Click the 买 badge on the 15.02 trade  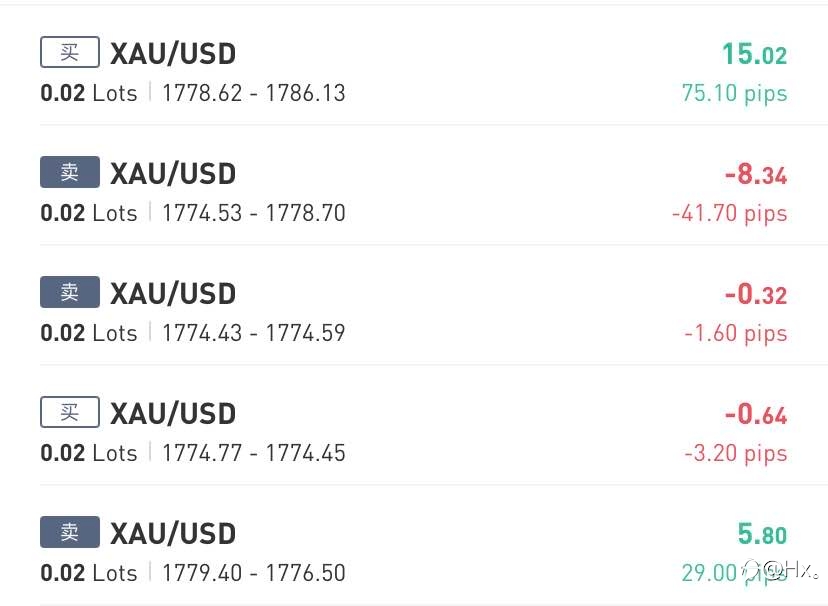coord(70,52)
